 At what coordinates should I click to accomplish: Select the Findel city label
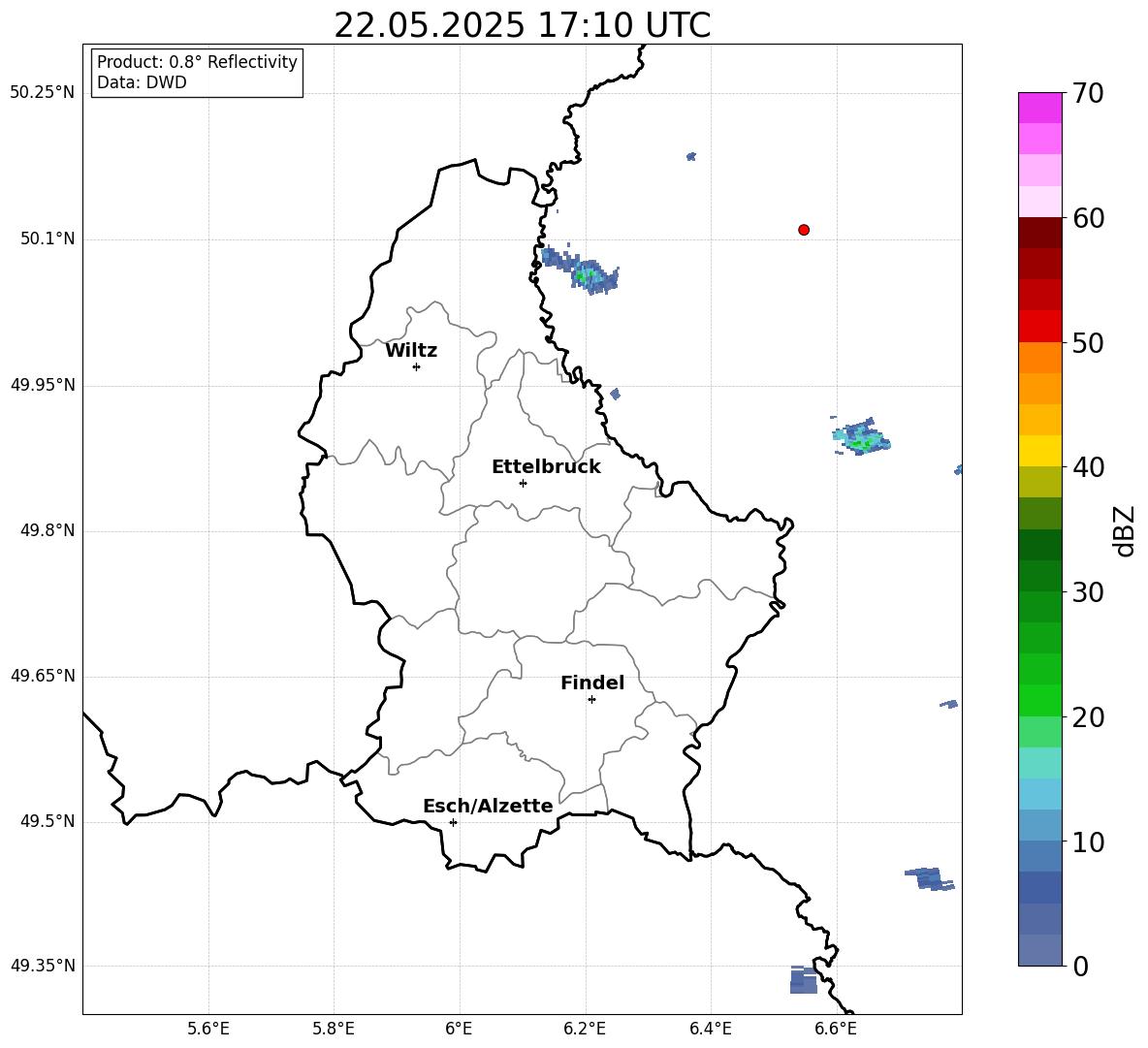[x=592, y=683]
